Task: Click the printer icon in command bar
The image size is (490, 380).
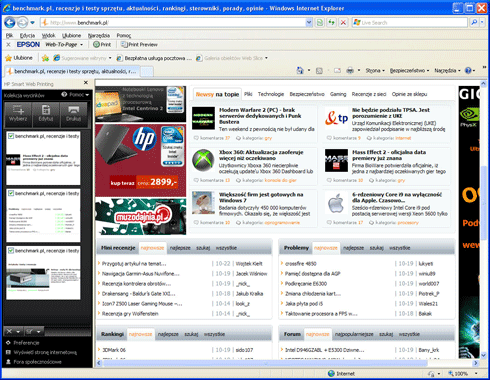Action: 350,70
